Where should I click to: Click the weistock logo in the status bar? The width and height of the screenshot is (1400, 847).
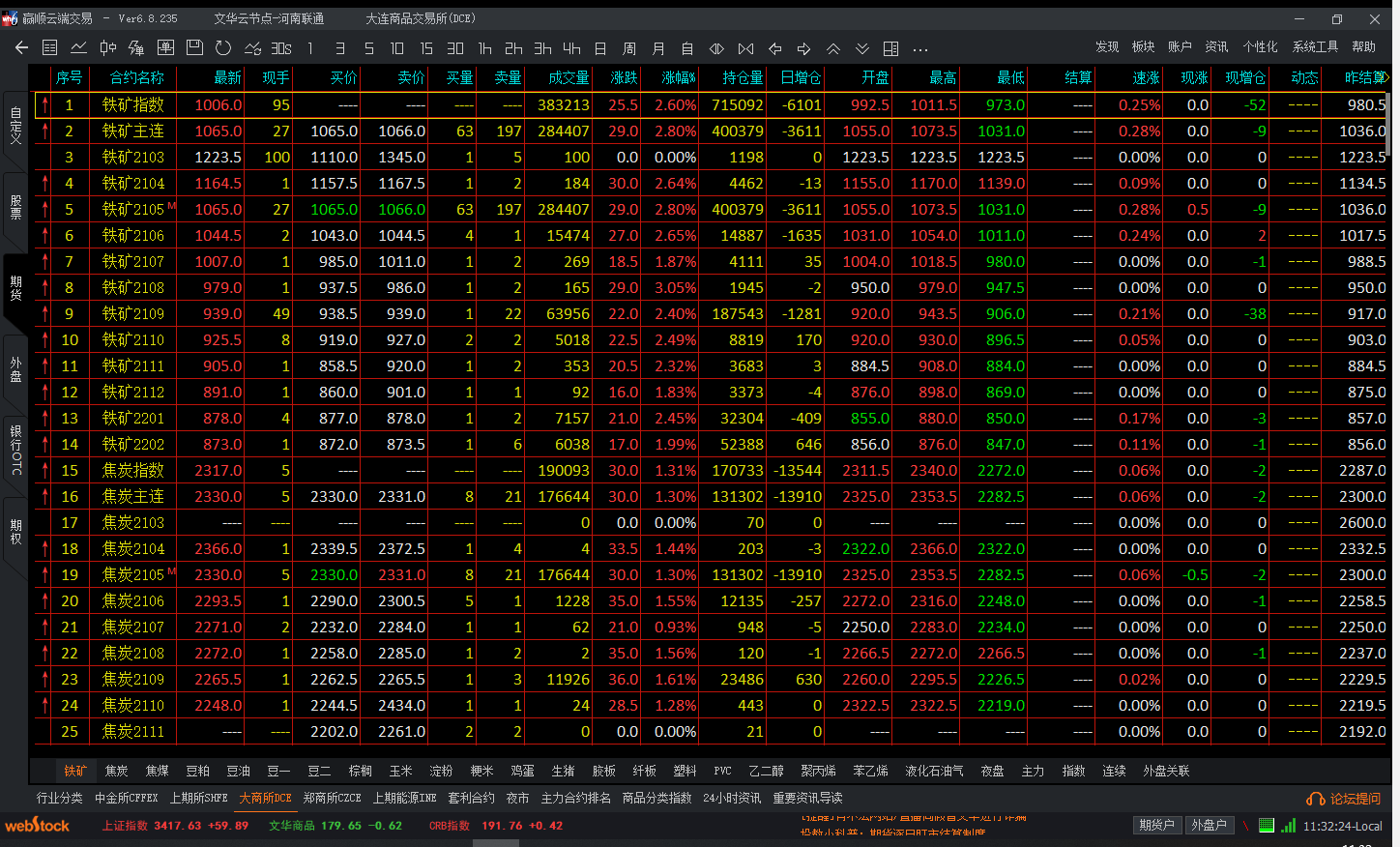(38, 825)
